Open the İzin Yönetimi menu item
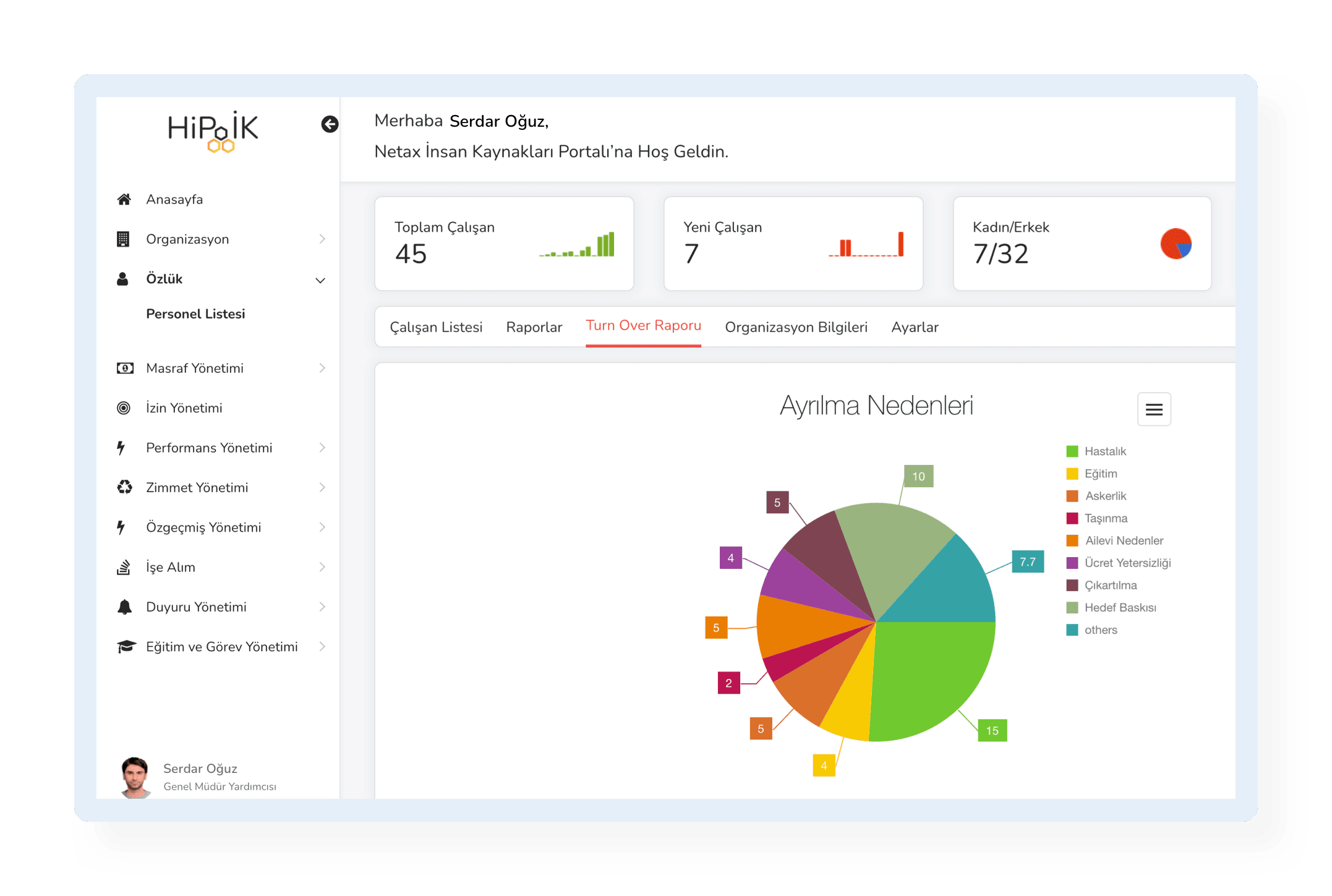Screen dimensions: 1332x896 pos(184,408)
